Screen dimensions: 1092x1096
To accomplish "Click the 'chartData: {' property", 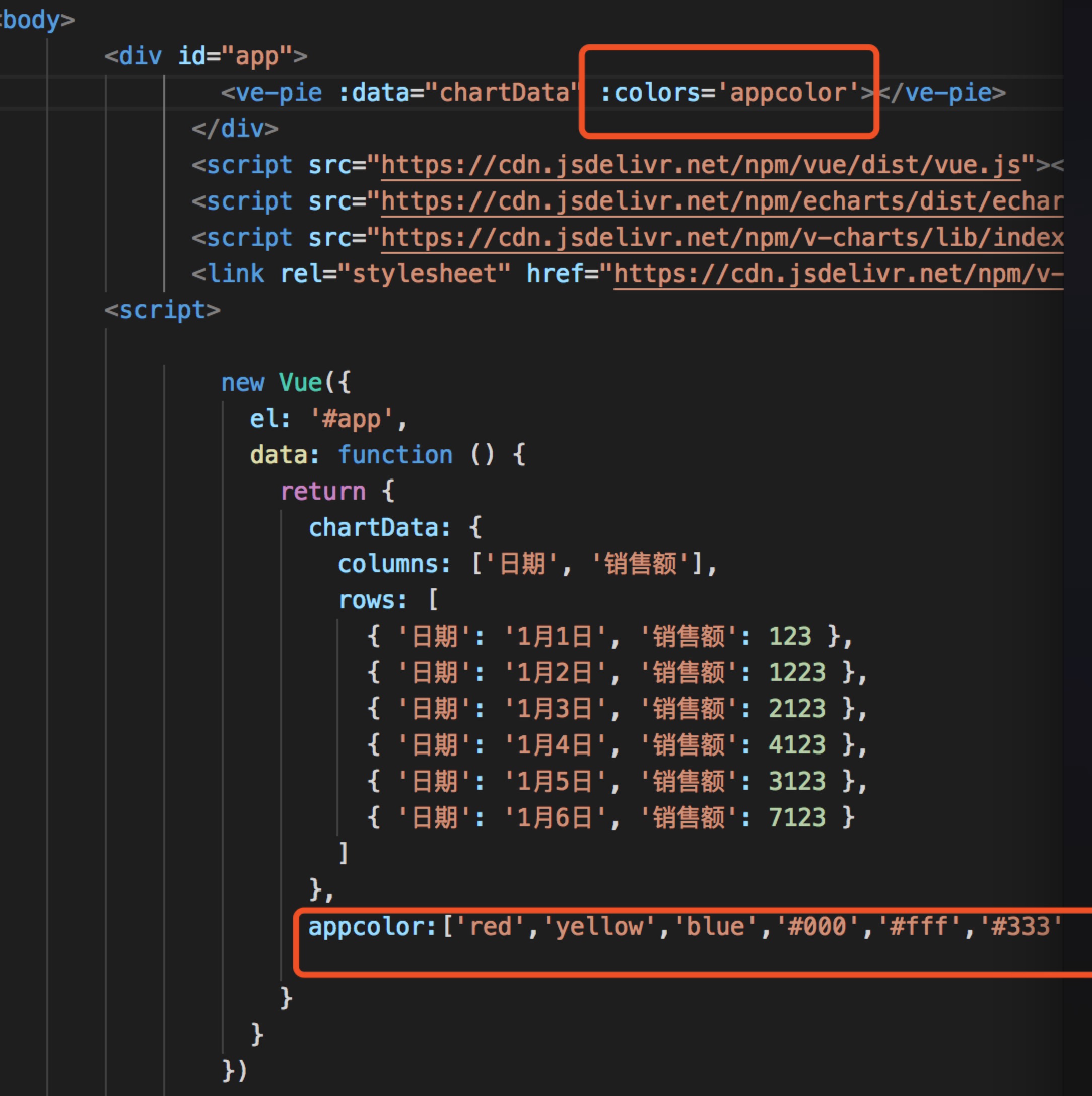I will click(395, 528).
